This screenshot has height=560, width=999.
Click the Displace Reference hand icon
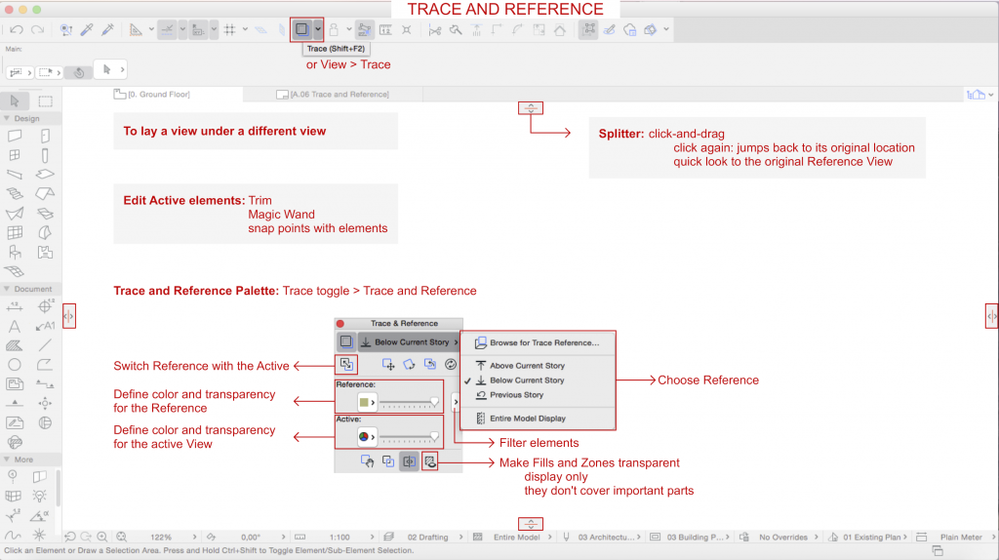(x=367, y=461)
